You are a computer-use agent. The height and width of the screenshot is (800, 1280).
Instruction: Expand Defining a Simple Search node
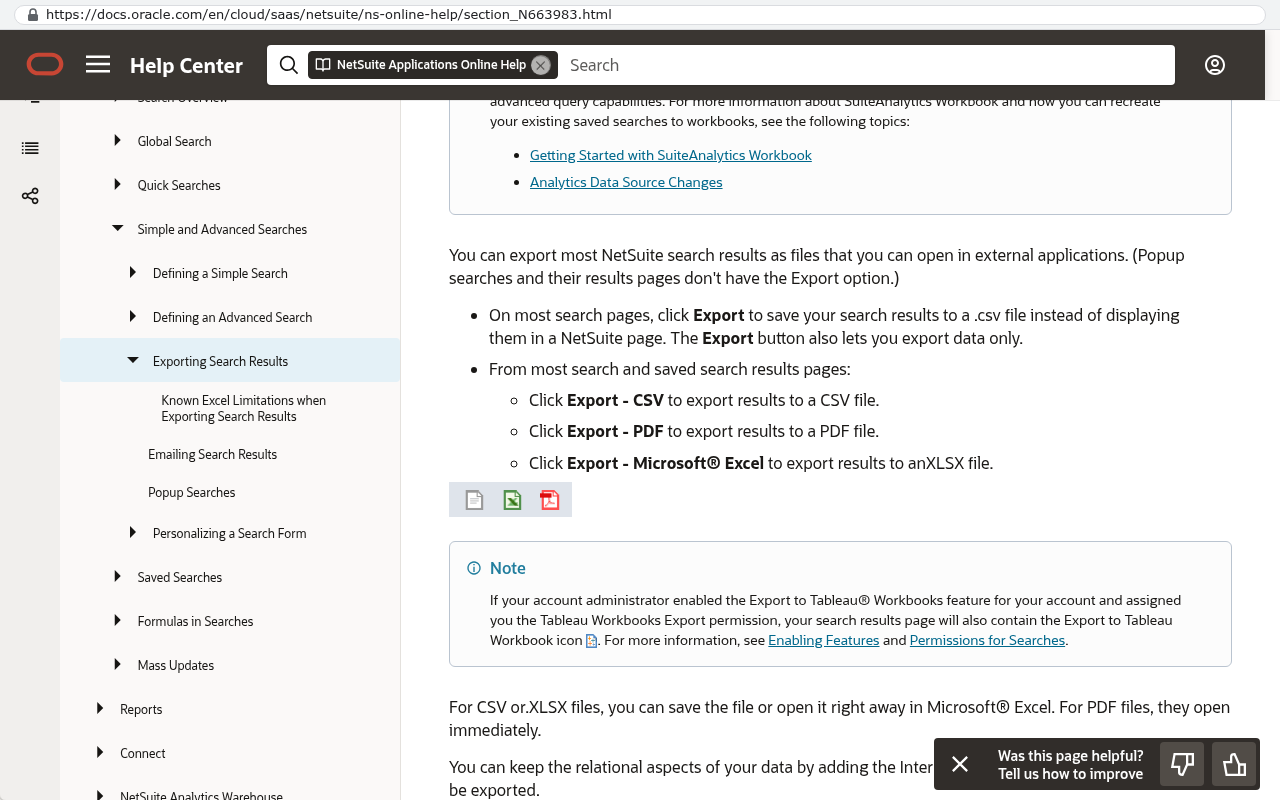tap(133, 273)
